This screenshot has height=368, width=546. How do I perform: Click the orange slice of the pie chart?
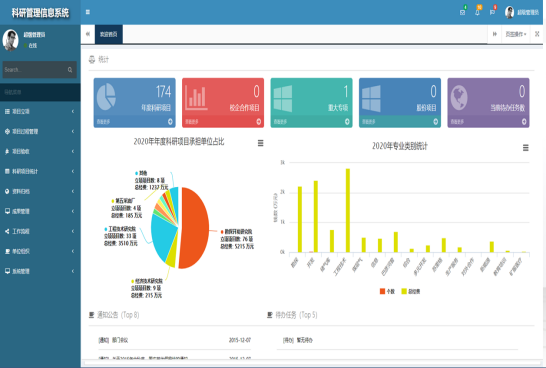click(x=195, y=228)
